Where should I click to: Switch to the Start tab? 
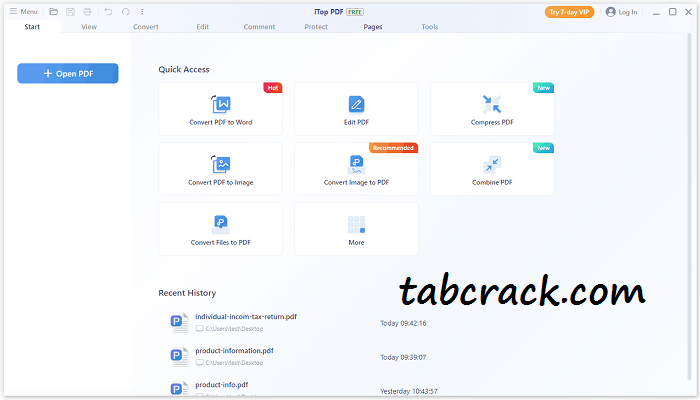(32, 27)
